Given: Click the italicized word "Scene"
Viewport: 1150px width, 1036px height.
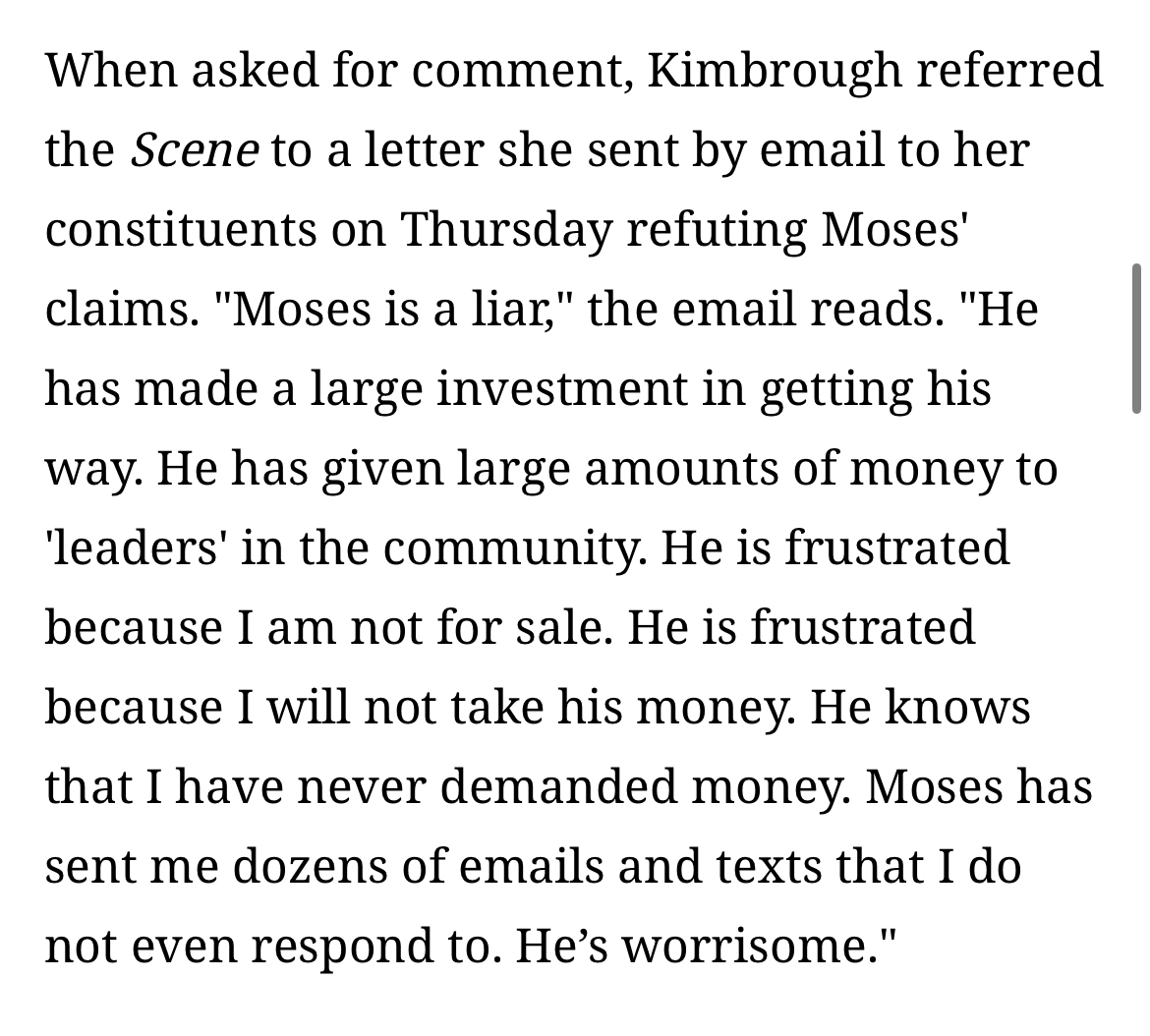Looking at the screenshot, I should coord(195,150).
